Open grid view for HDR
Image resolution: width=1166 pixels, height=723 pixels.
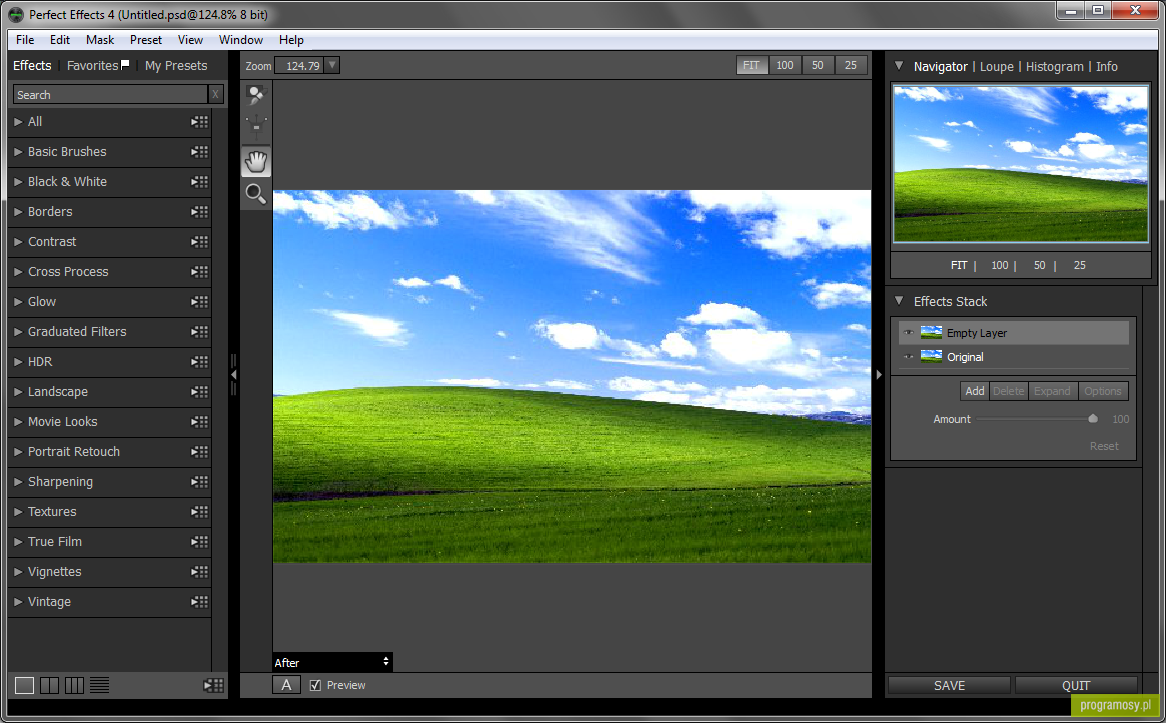click(199, 362)
